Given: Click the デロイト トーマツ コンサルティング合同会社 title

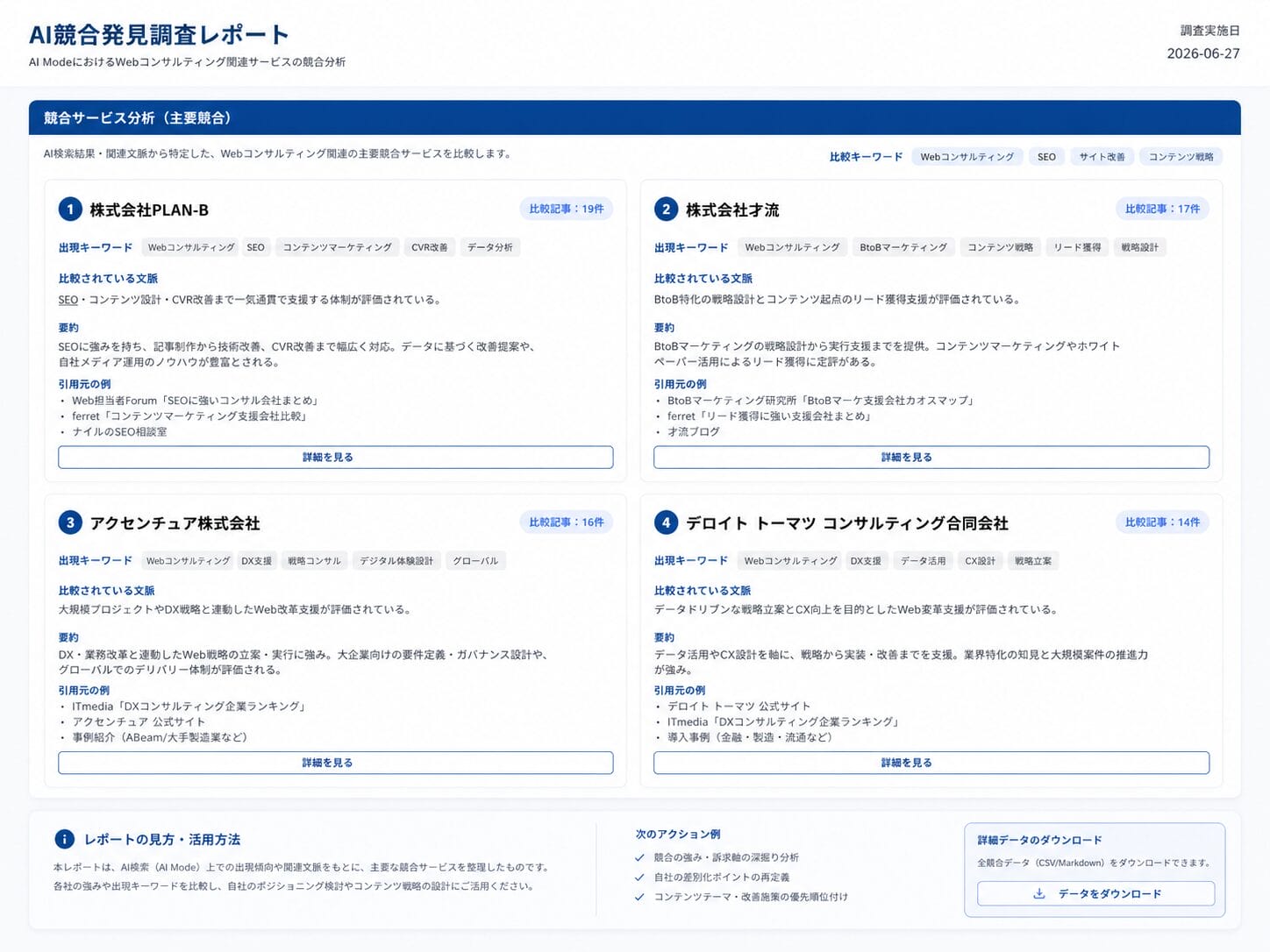Looking at the screenshot, I should [x=846, y=523].
